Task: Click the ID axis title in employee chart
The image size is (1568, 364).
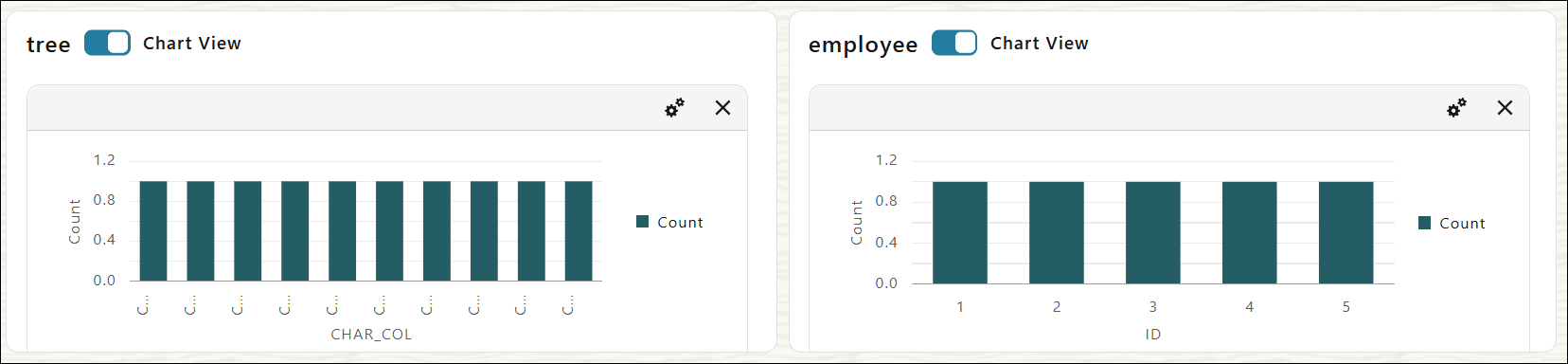Action: coord(1152,335)
